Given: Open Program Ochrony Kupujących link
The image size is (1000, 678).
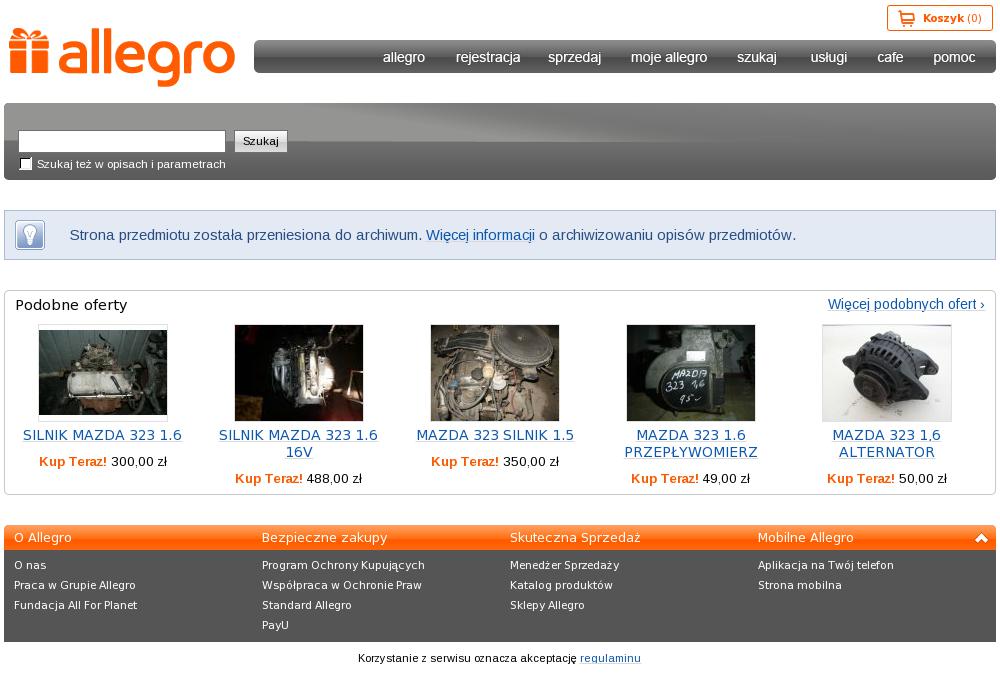Looking at the screenshot, I should pyautogui.click(x=343, y=565).
